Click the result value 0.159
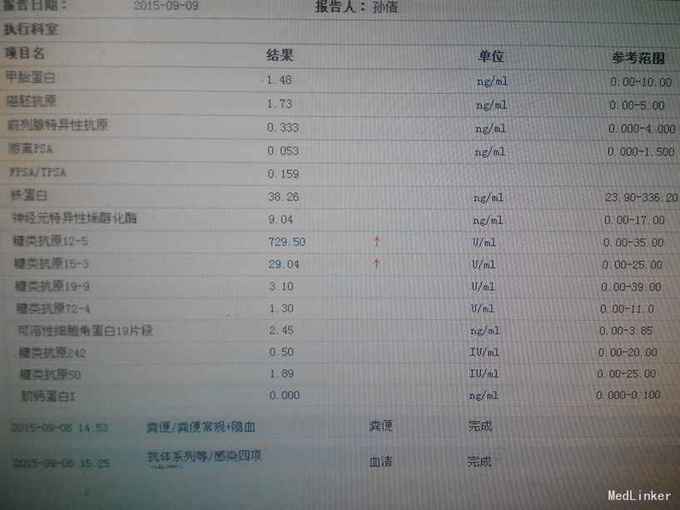The height and width of the screenshot is (510, 680). click(283, 174)
